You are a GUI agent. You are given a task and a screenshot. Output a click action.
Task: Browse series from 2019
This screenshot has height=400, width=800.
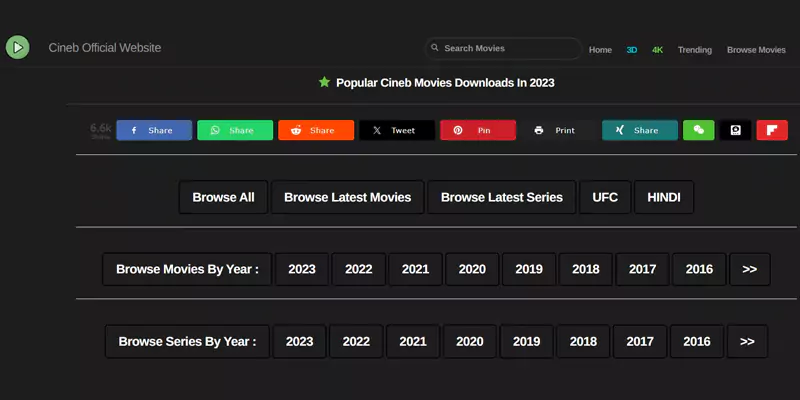527,341
